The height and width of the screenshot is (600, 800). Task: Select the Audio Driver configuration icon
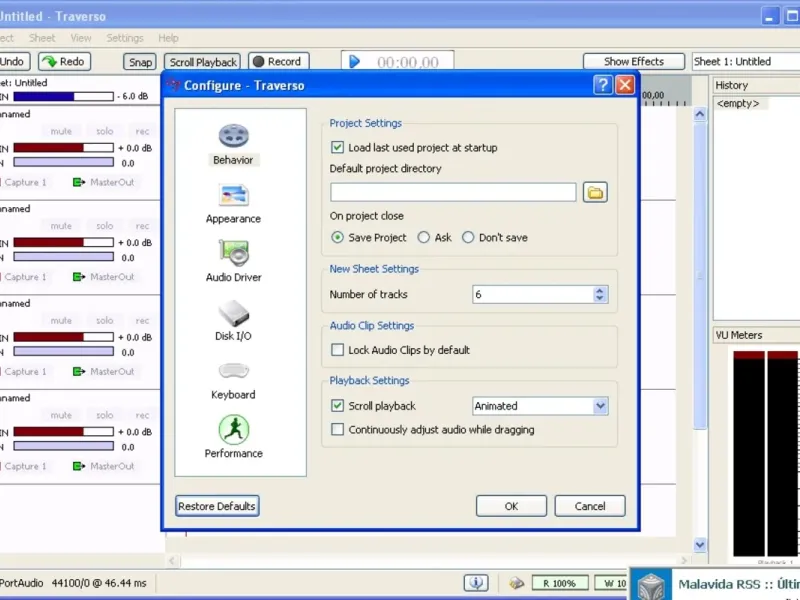[x=234, y=253]
